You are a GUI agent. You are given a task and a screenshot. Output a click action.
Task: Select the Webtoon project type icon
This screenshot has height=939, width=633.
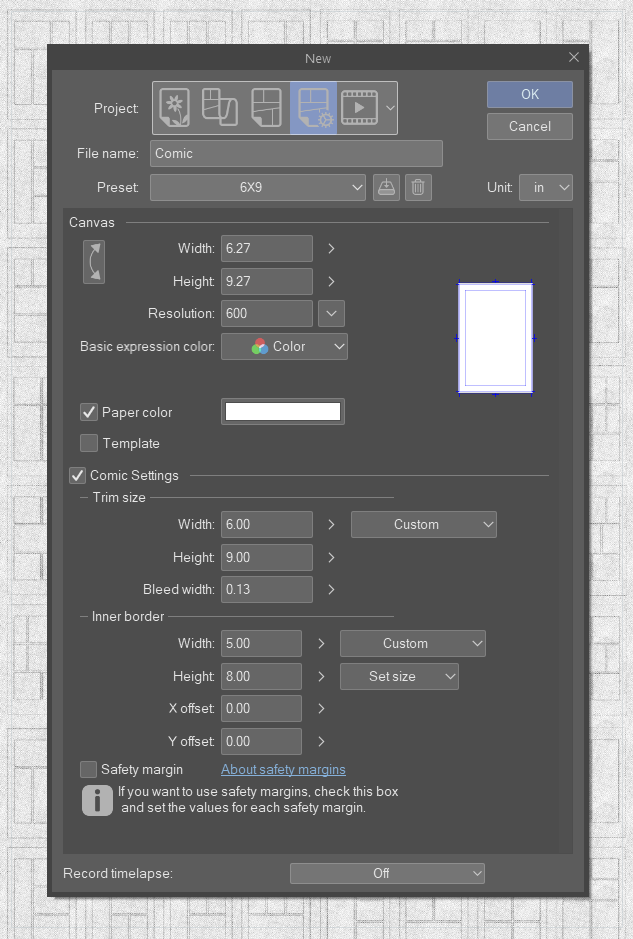(220, 108)
